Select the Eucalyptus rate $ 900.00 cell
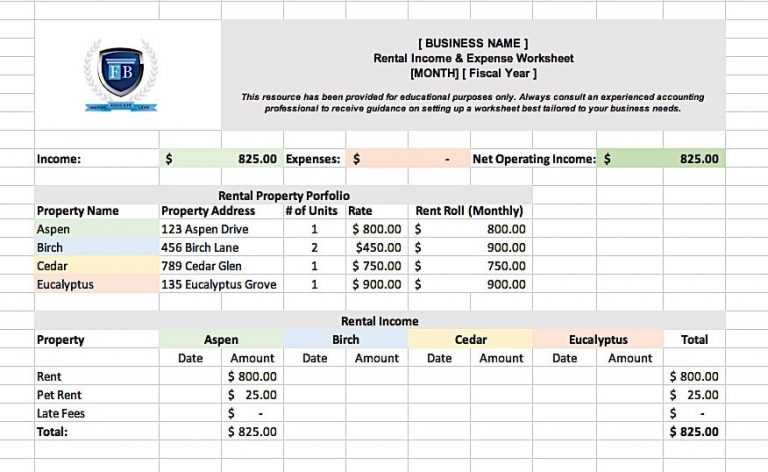The width and height of the screenshot is (768, 472). (377, 284)
